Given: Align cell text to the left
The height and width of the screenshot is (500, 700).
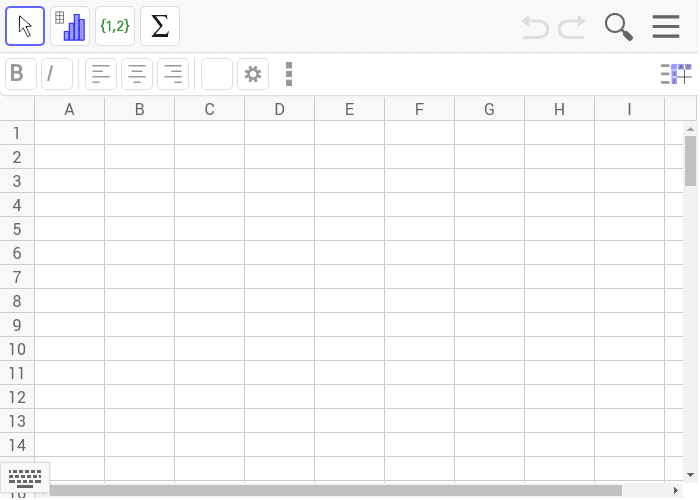Looking at the screenshot, I should pyautogui.click(x=101, y=74).
